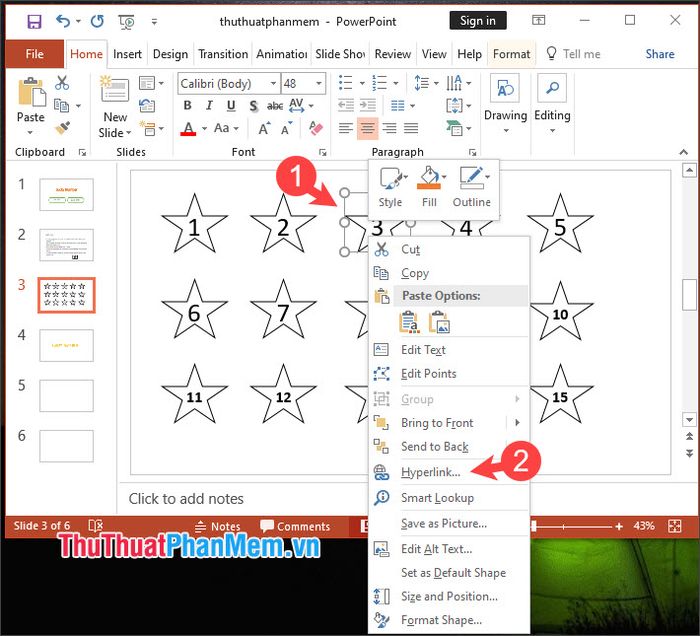Screen dimensions: 700x636
Task: Switch to the Design tab
Action: 170,54
